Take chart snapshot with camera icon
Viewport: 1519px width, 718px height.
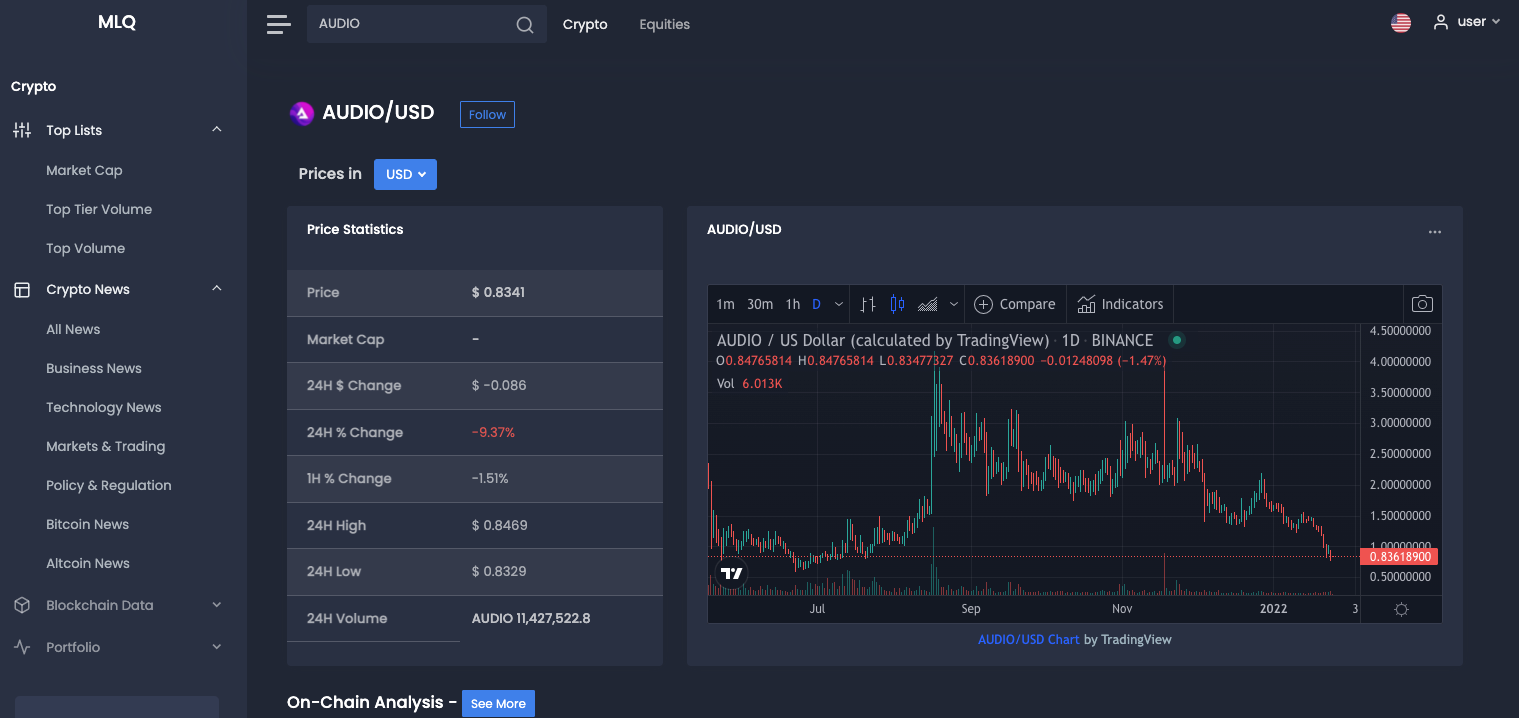click(1422, 304)
